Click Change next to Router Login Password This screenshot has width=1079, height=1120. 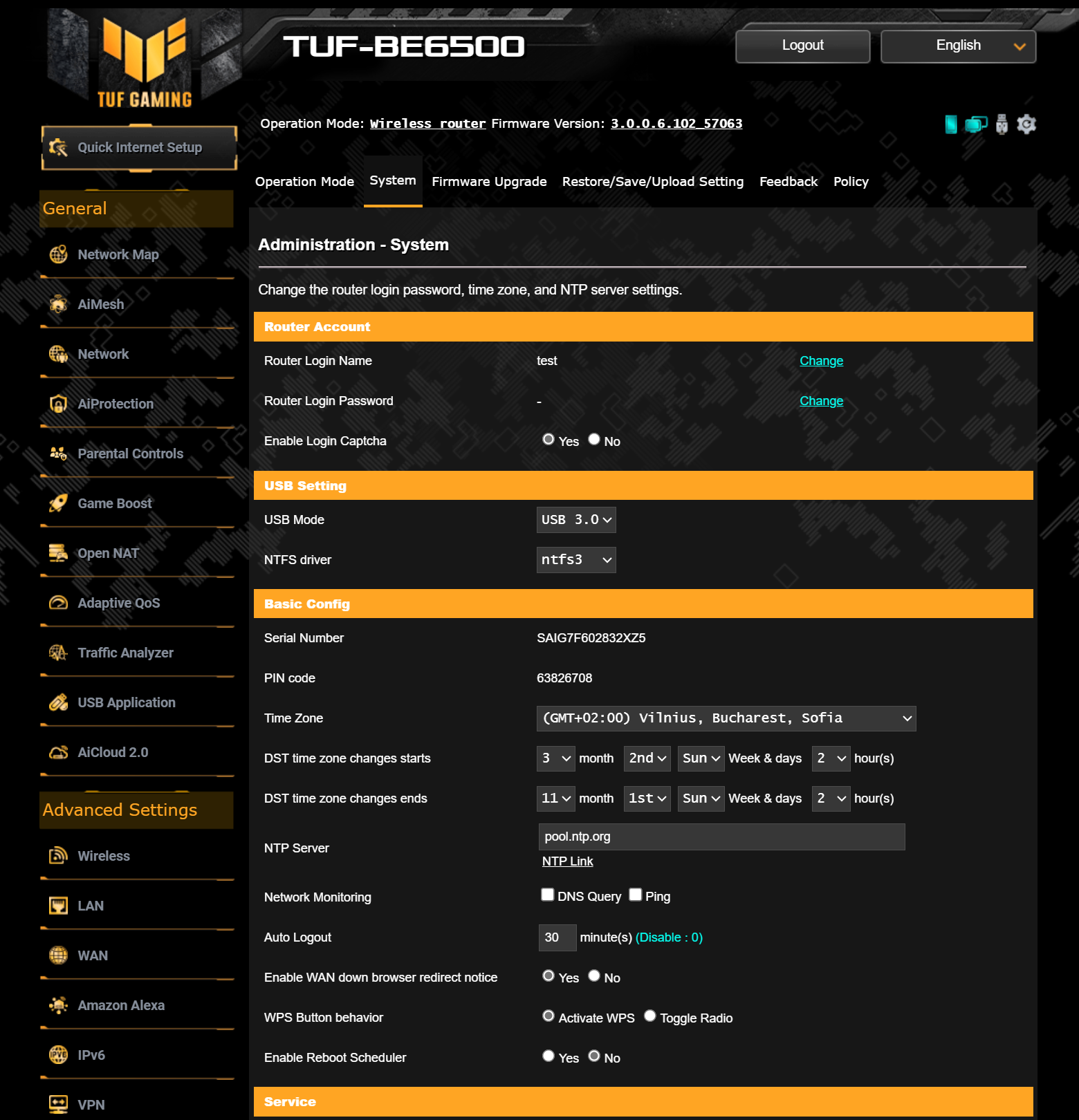pos(822,401)
